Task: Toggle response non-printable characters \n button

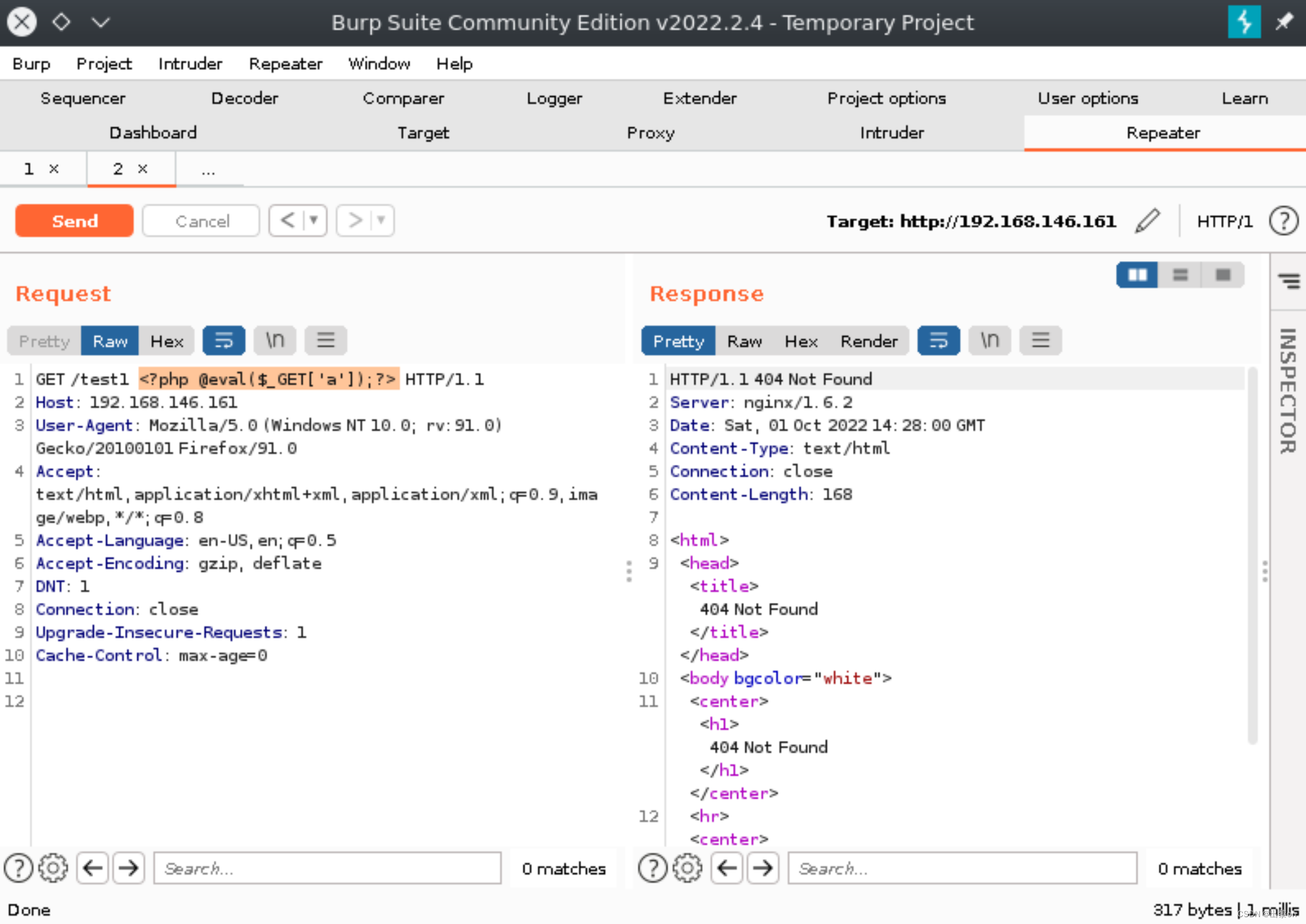Action: 989,340
